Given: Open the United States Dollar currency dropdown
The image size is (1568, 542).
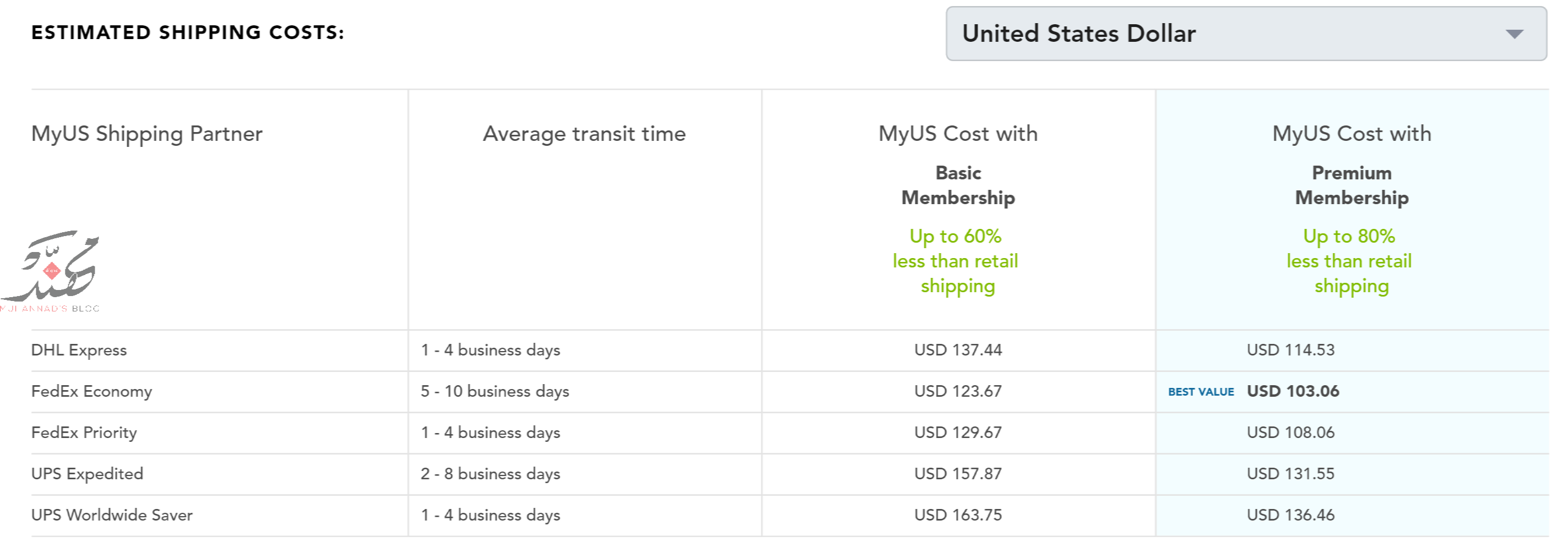Looking at the screenshot, I should point(1245,34).
